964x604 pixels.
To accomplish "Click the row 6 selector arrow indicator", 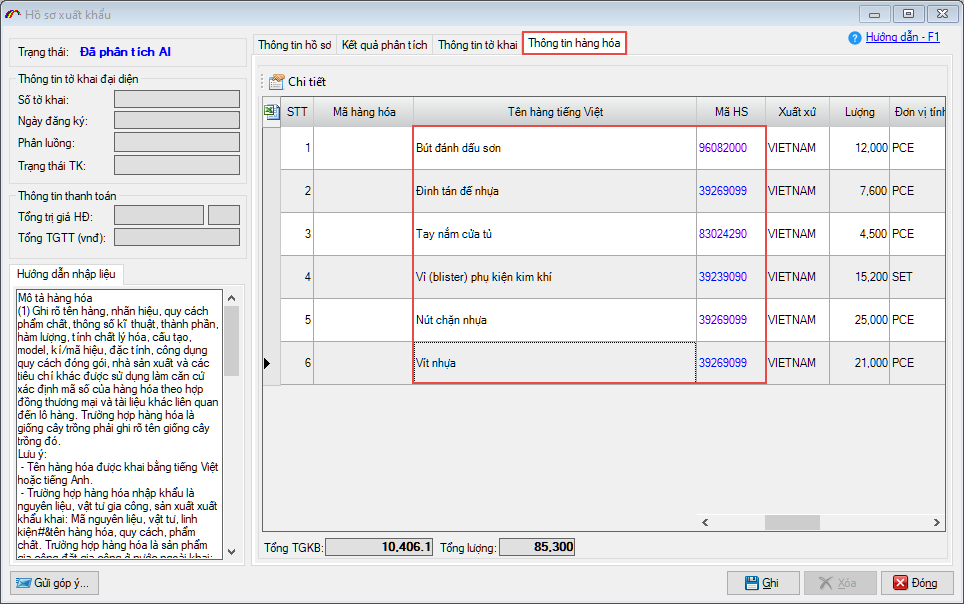I will 267,363.
